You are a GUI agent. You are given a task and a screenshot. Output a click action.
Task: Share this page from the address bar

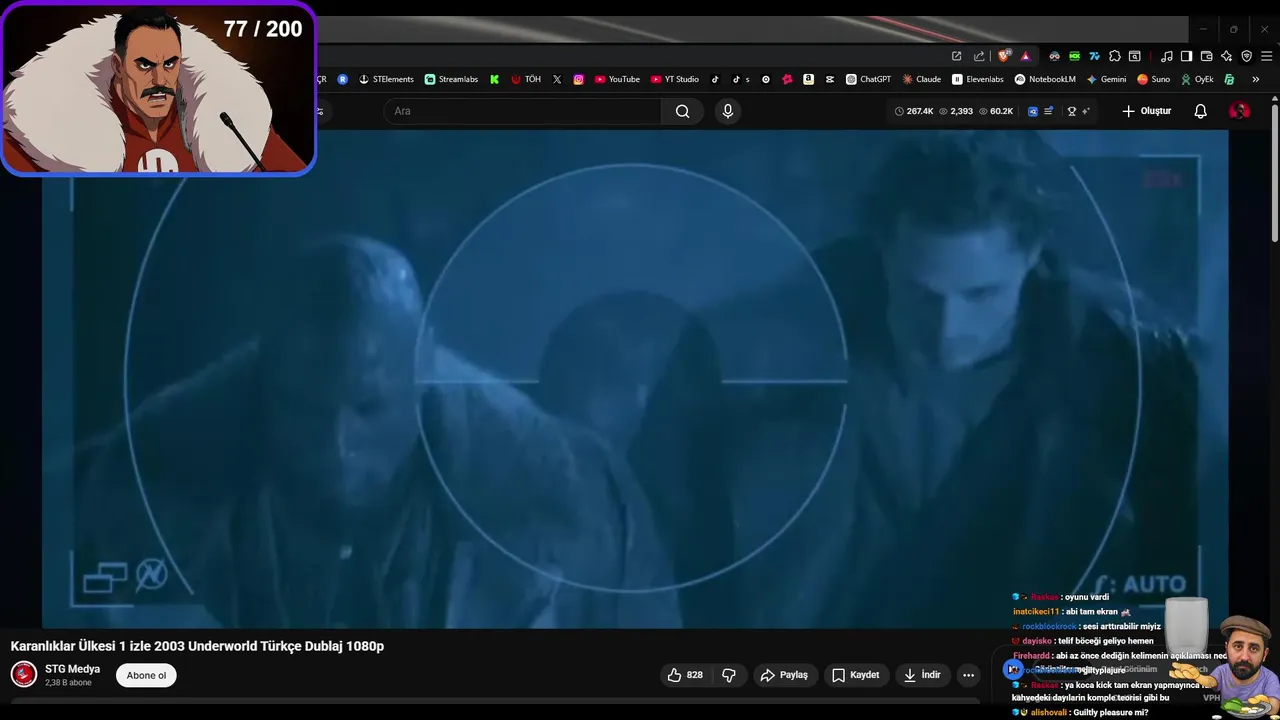pos(979,56)
